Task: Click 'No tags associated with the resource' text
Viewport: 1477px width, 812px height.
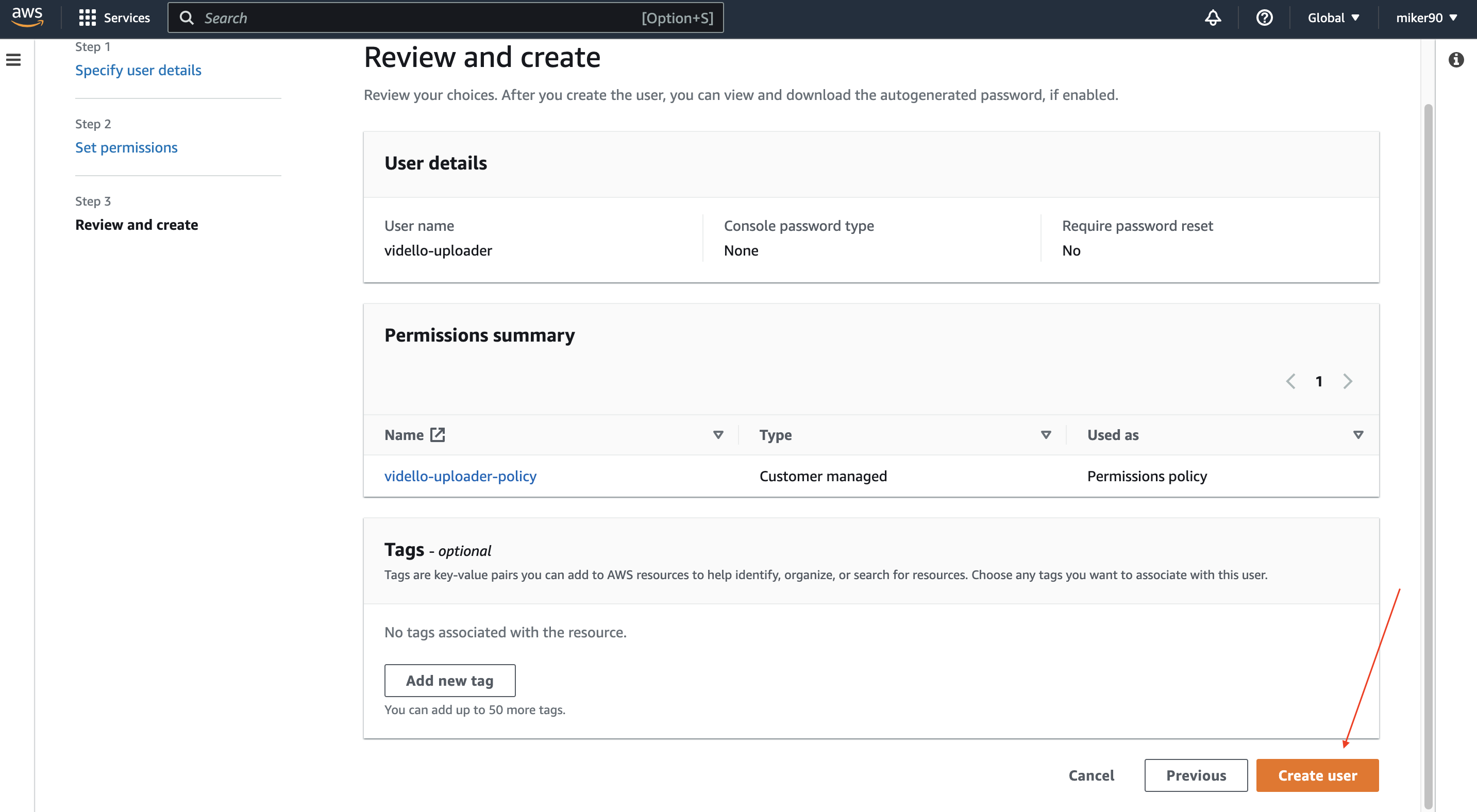Action: click(505, 632)
